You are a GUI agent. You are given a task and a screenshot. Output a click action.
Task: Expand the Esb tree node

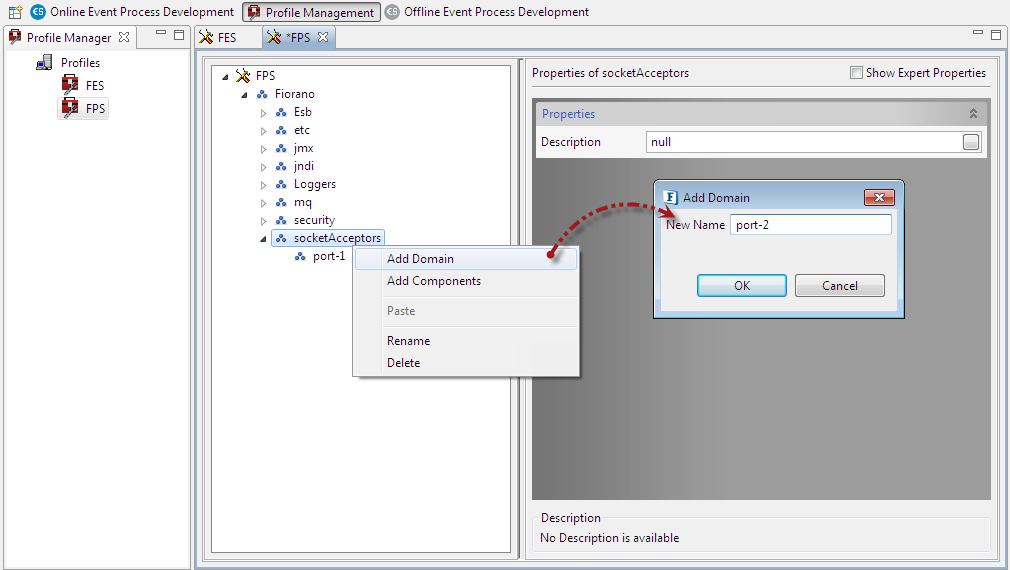(x=263, y=113)
